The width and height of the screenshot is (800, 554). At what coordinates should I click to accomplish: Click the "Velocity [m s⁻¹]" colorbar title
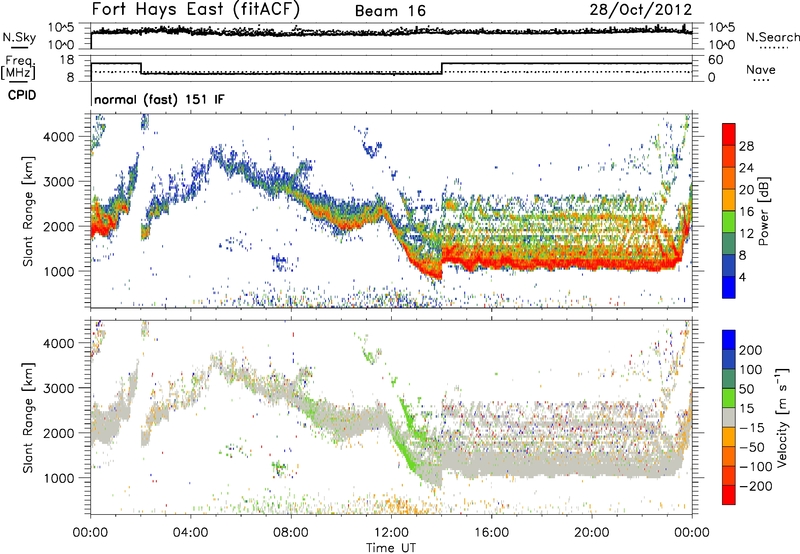(782, 418)
